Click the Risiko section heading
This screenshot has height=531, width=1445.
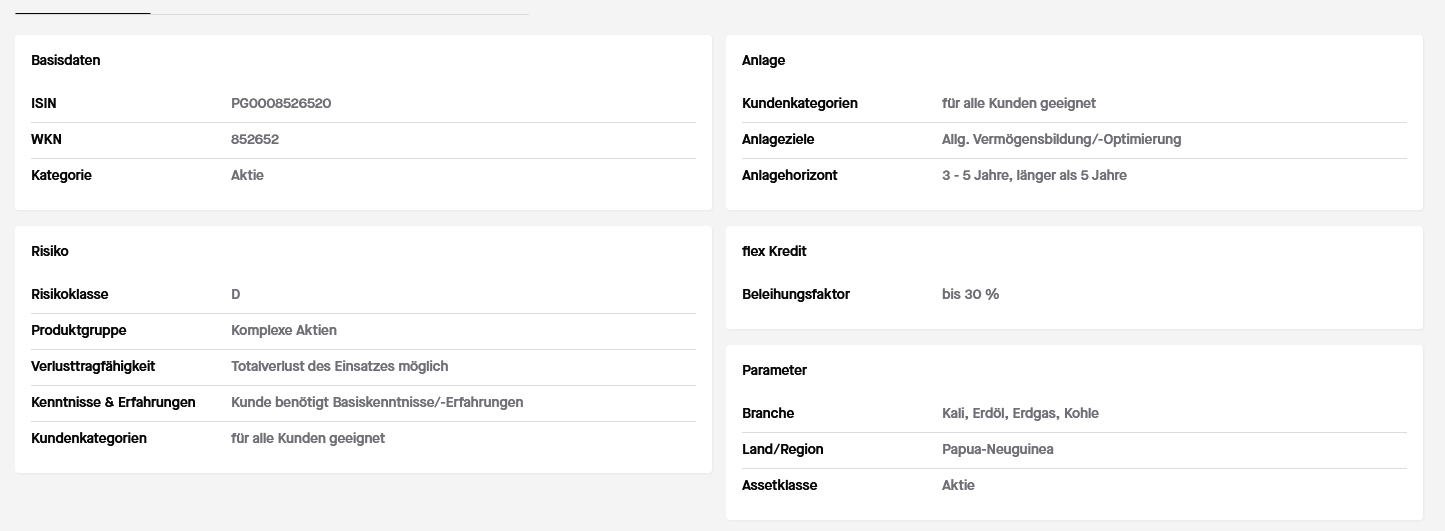coord(50,251)
